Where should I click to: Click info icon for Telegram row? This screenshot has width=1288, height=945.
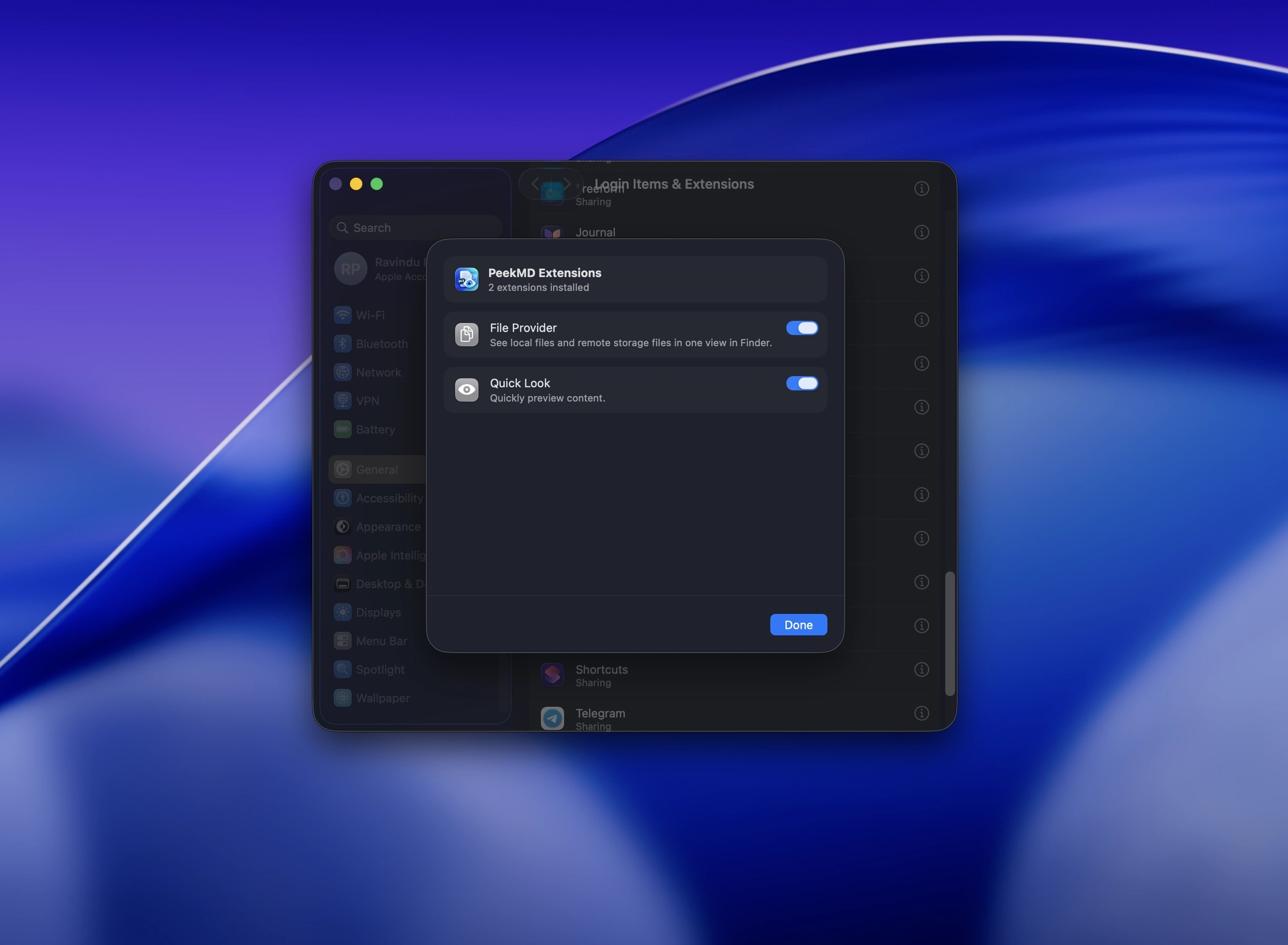[921, 713]
